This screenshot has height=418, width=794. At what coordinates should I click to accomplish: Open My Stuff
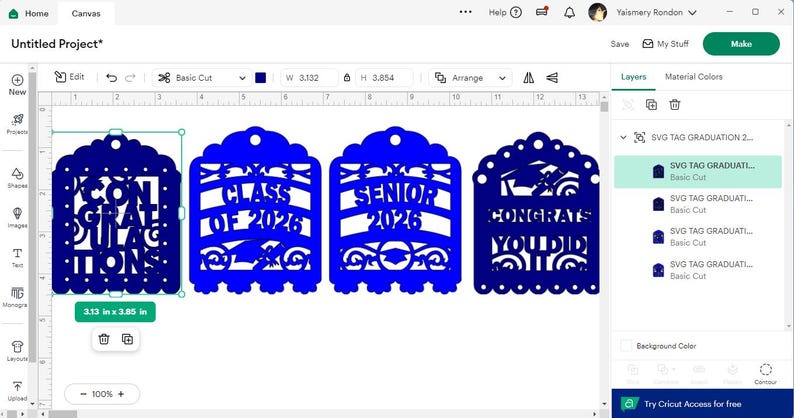pyautogui.click(x=665, y=44)
